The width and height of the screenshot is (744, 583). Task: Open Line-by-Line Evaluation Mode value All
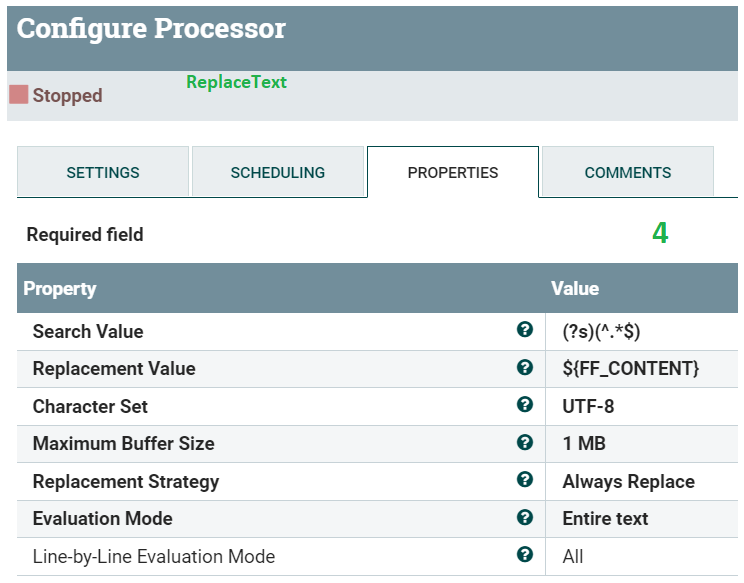coord(573,556)
